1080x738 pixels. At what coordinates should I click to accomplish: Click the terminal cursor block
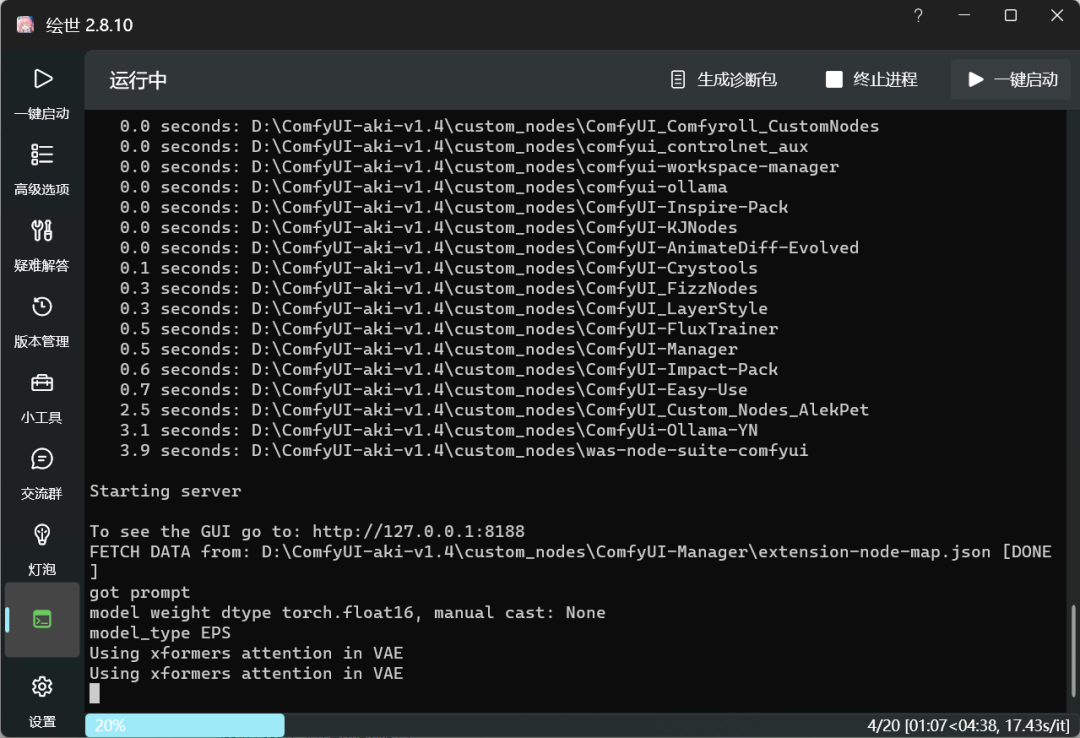tap(95, 693)
